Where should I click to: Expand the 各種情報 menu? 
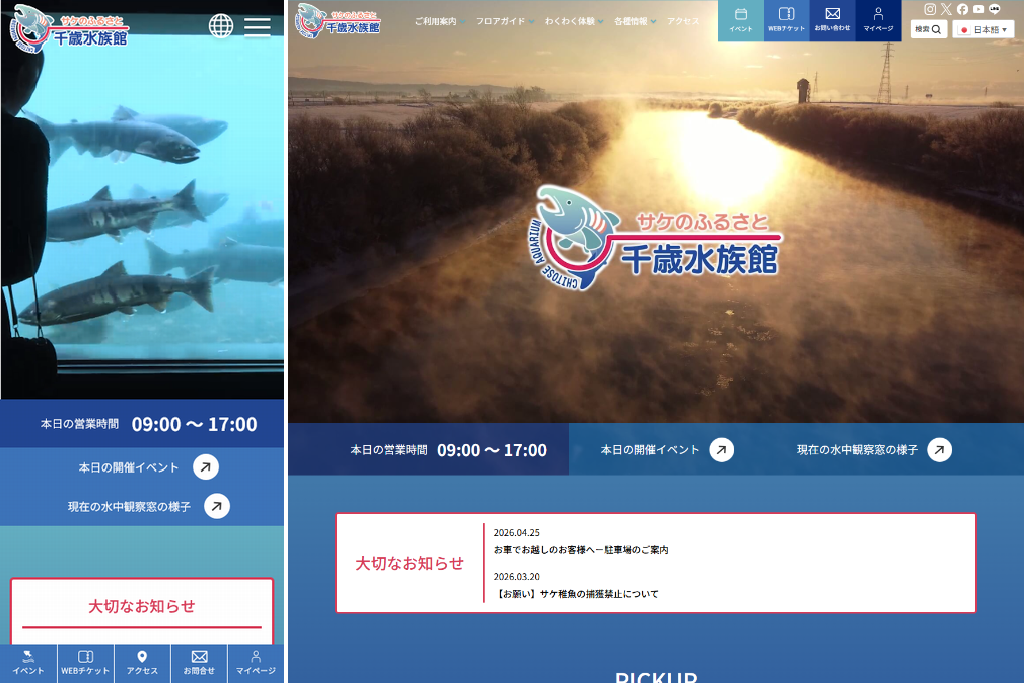tap(635, 21)
